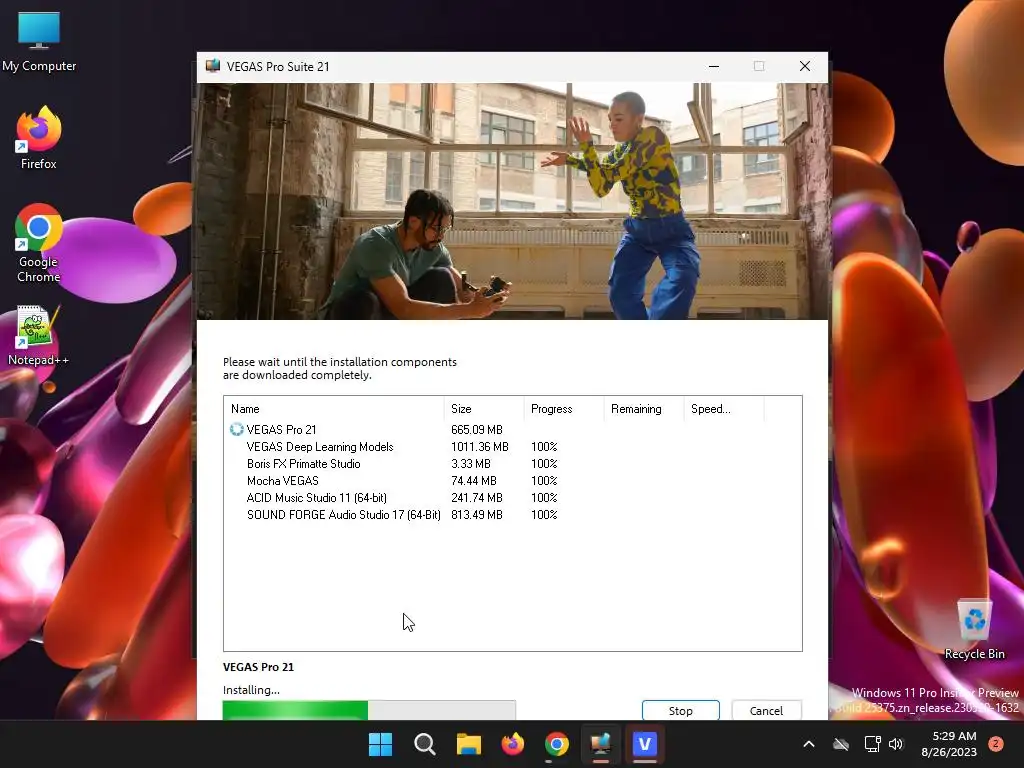Open volume tray icon

click(x=896, y=744)
